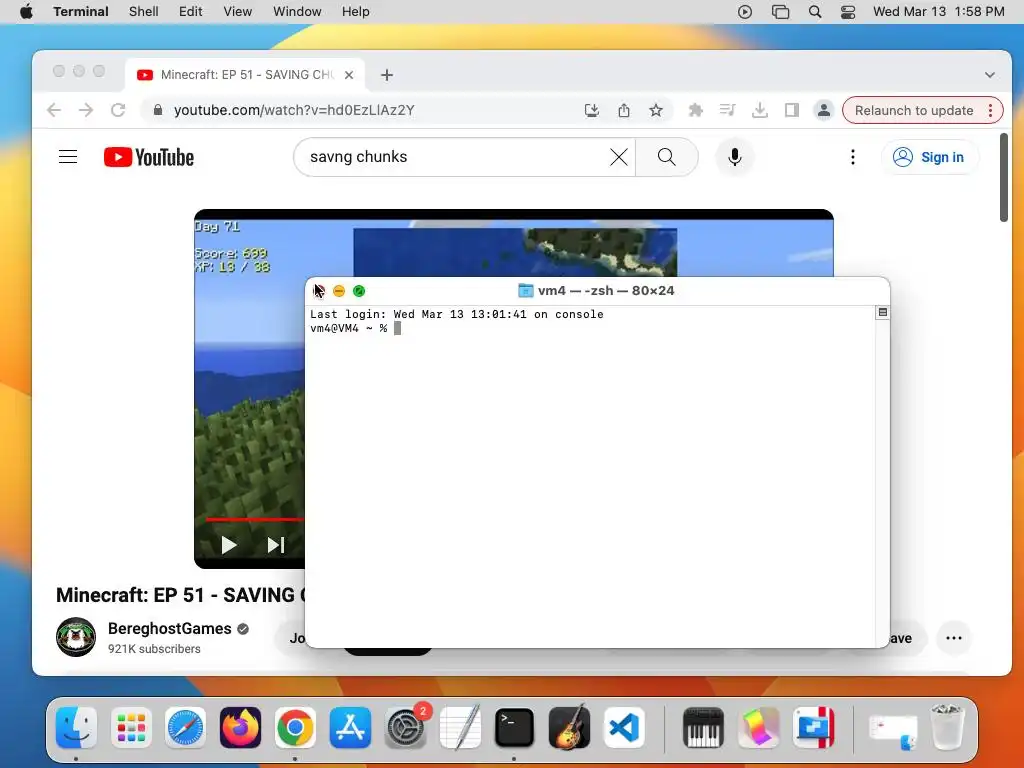1024x768 pixels.
Task: Click the Chrome page scrollbar
Action: tap(1004, 178)
